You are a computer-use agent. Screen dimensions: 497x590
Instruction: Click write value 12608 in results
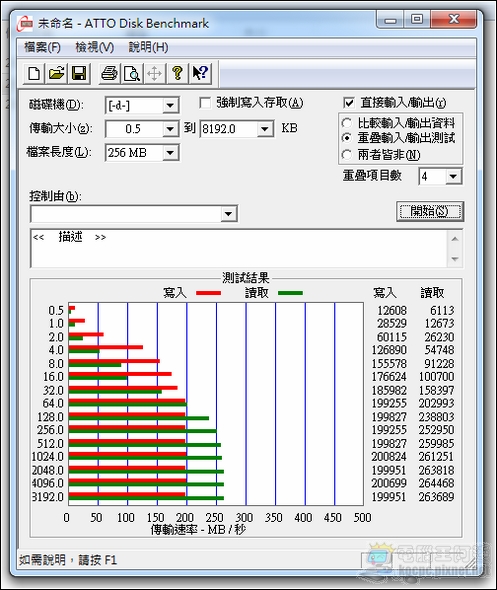392,310
